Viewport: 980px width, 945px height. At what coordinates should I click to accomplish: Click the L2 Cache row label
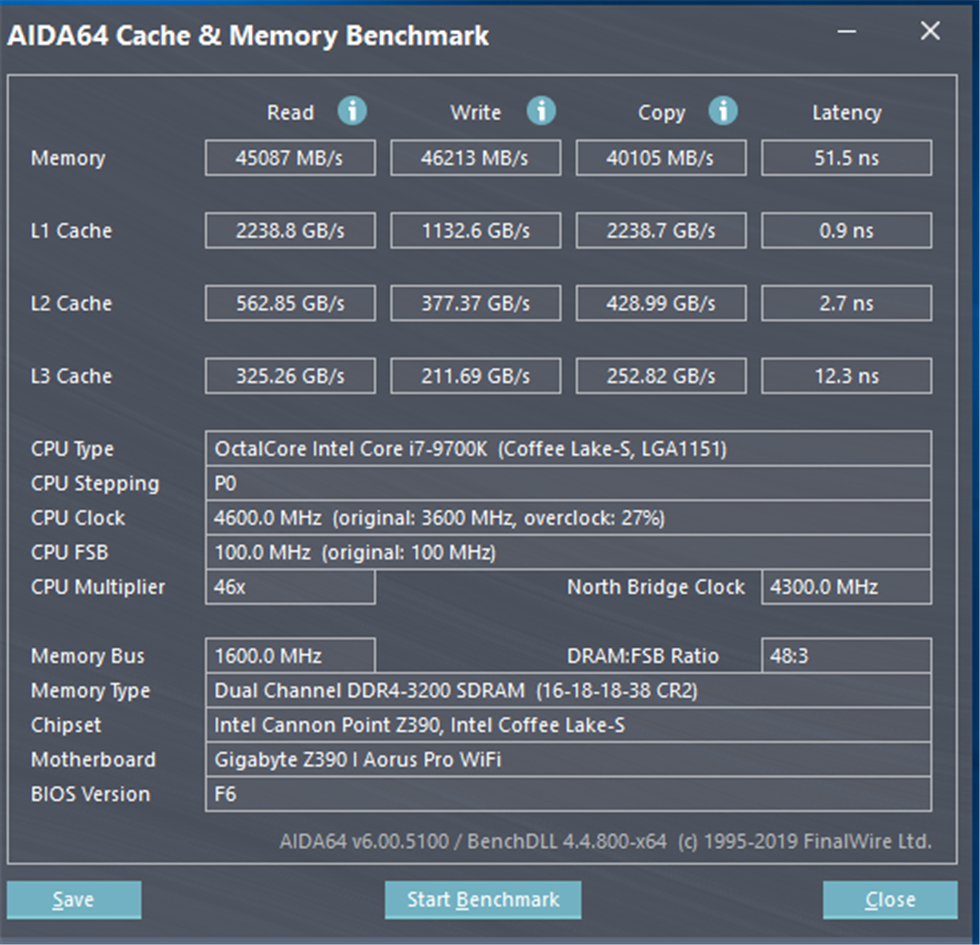click(71, 303)
